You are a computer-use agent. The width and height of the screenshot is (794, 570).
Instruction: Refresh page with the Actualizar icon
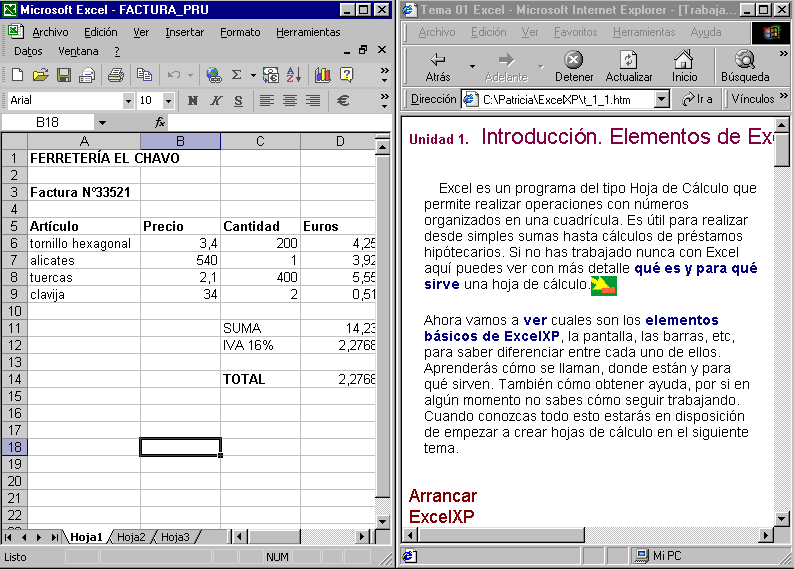coord(628,67)
